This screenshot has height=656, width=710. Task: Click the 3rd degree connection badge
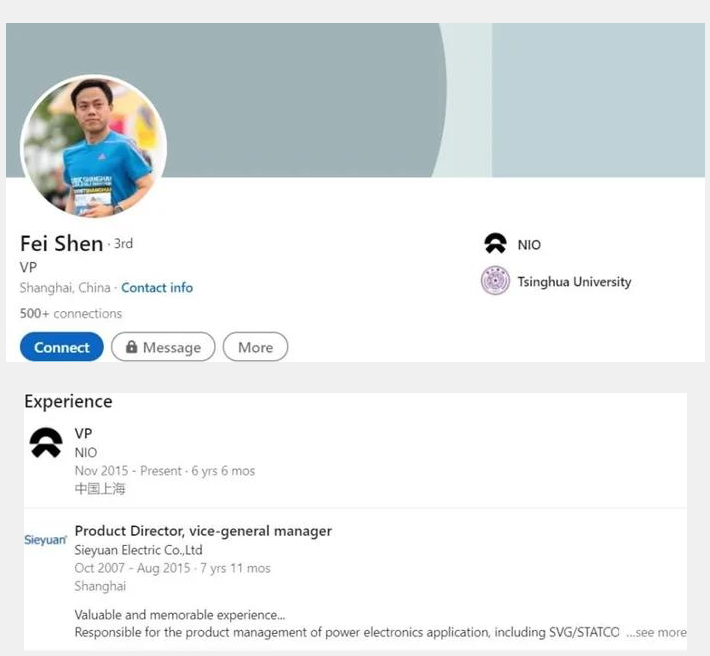coord(123,244)
